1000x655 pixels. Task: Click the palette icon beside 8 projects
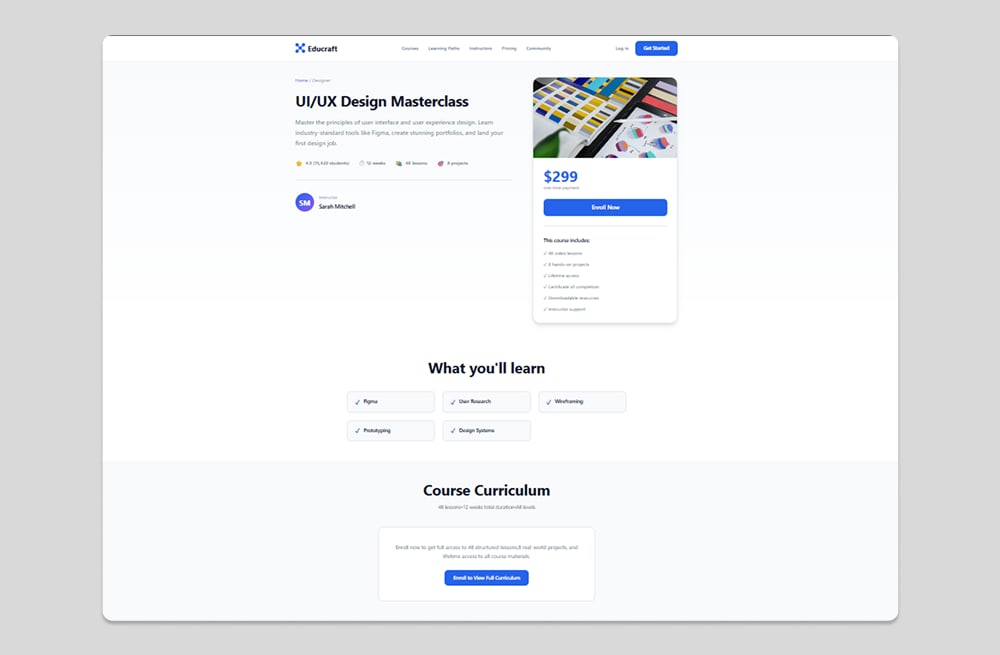click(440, 163)
